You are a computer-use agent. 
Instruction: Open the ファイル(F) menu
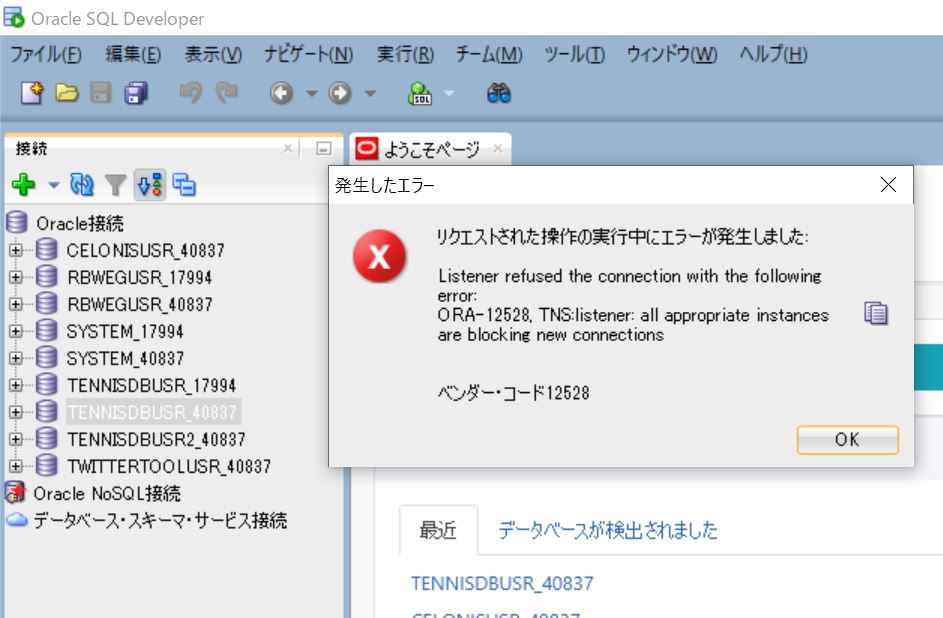[x=45, y=54]
